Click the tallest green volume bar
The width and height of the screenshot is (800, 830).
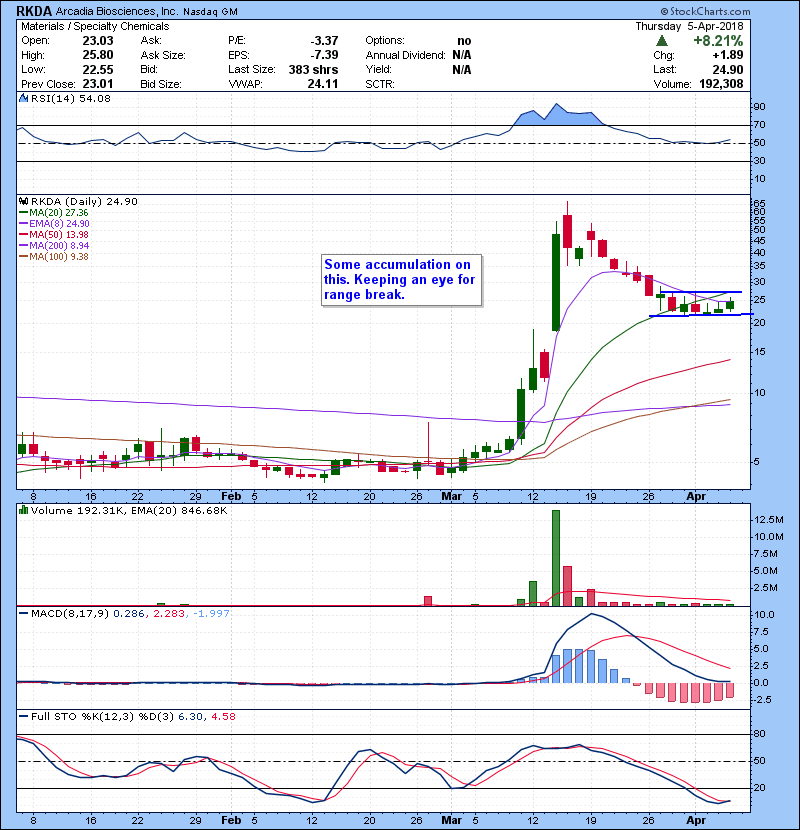555,558
